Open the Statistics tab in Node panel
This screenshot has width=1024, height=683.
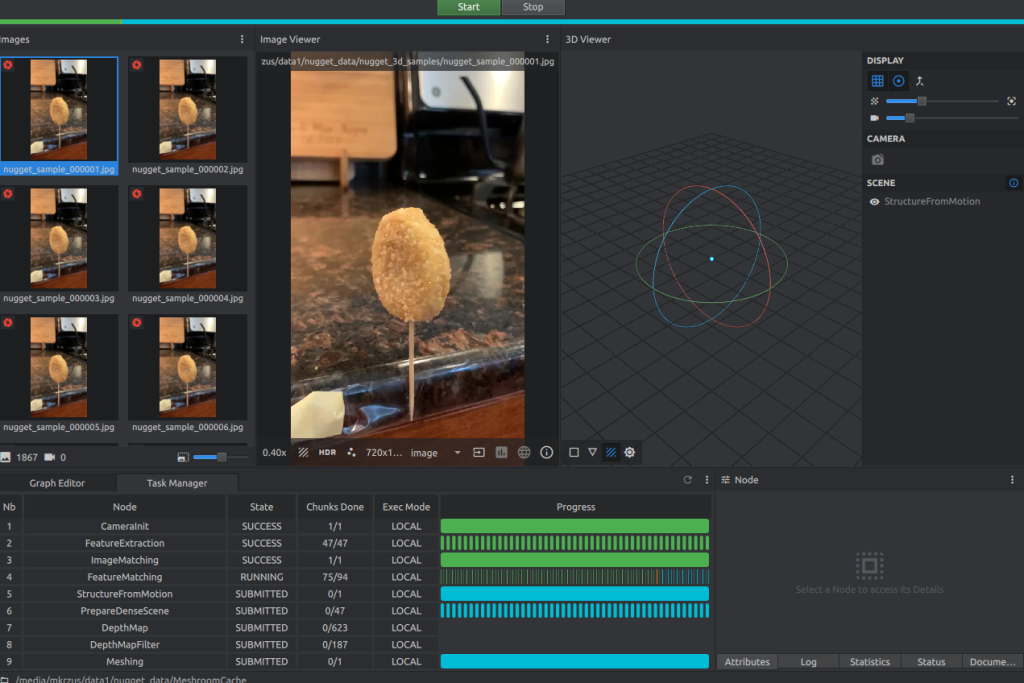point(869,662)
